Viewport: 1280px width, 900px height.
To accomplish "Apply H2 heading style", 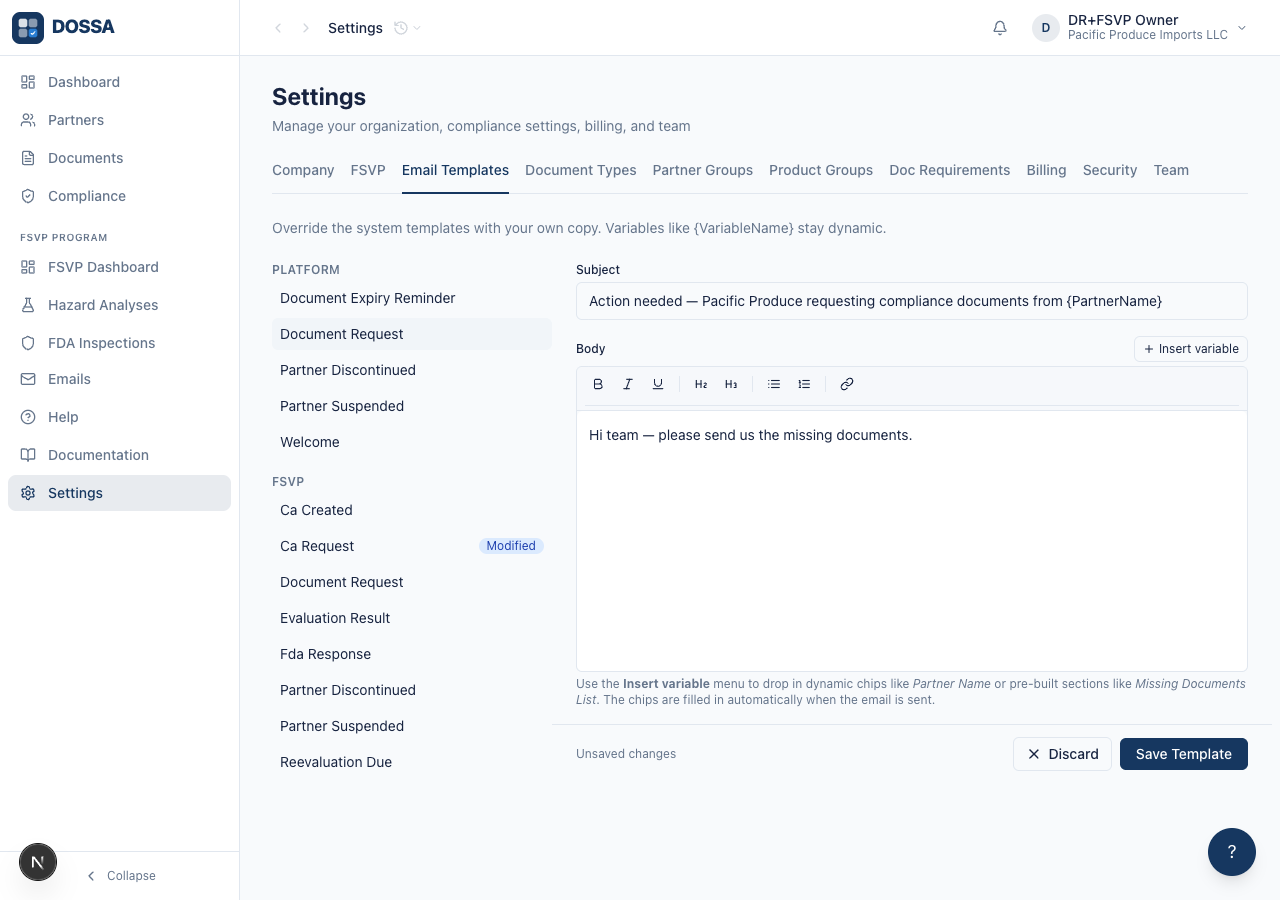I will click(701, 384).
